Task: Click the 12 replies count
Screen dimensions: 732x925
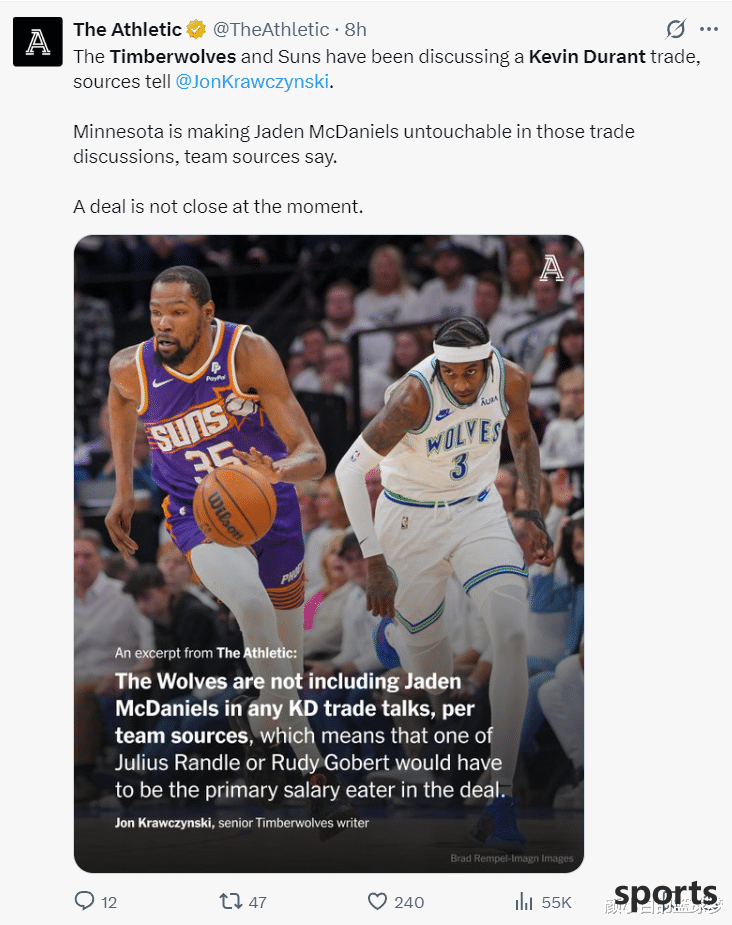Action: coord(109,902)
